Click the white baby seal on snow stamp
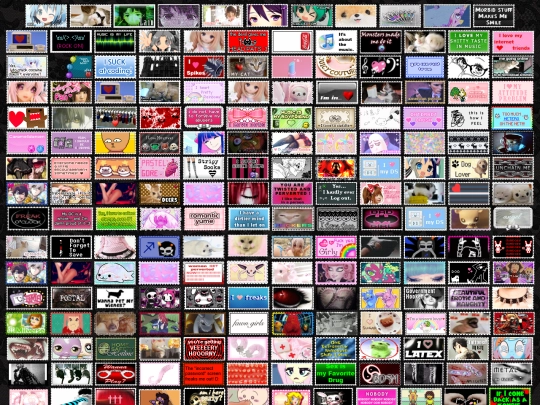This screenshot has height=405, width=540. click(204, 247)
